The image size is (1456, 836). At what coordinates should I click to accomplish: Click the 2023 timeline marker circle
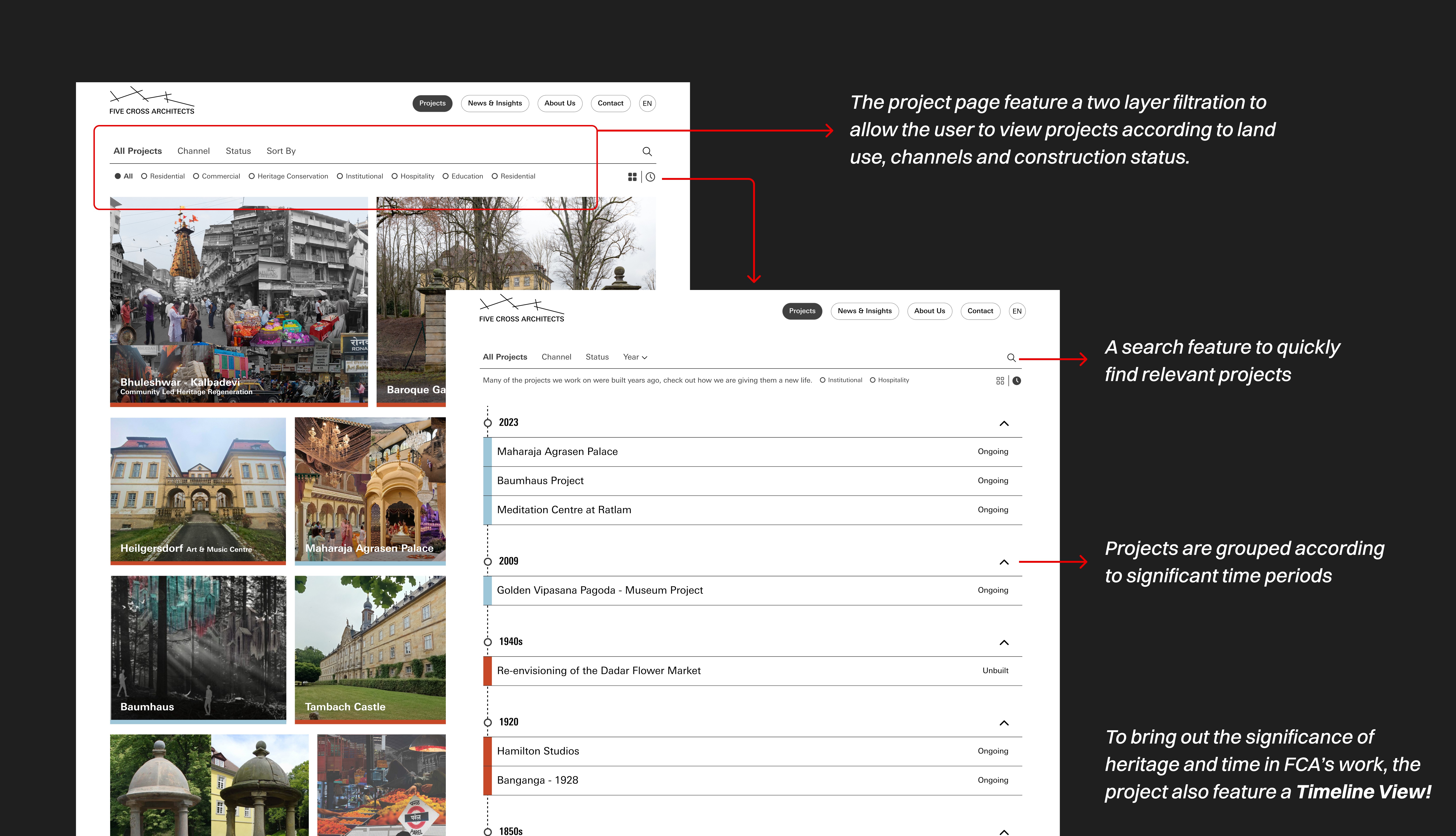click(x=488, y=423)
